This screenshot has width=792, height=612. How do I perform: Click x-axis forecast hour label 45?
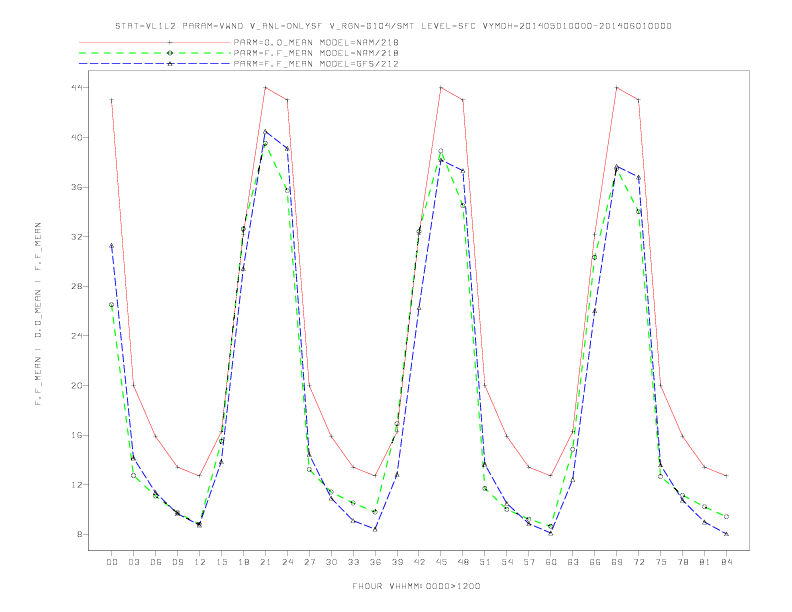tap(441, 562)
